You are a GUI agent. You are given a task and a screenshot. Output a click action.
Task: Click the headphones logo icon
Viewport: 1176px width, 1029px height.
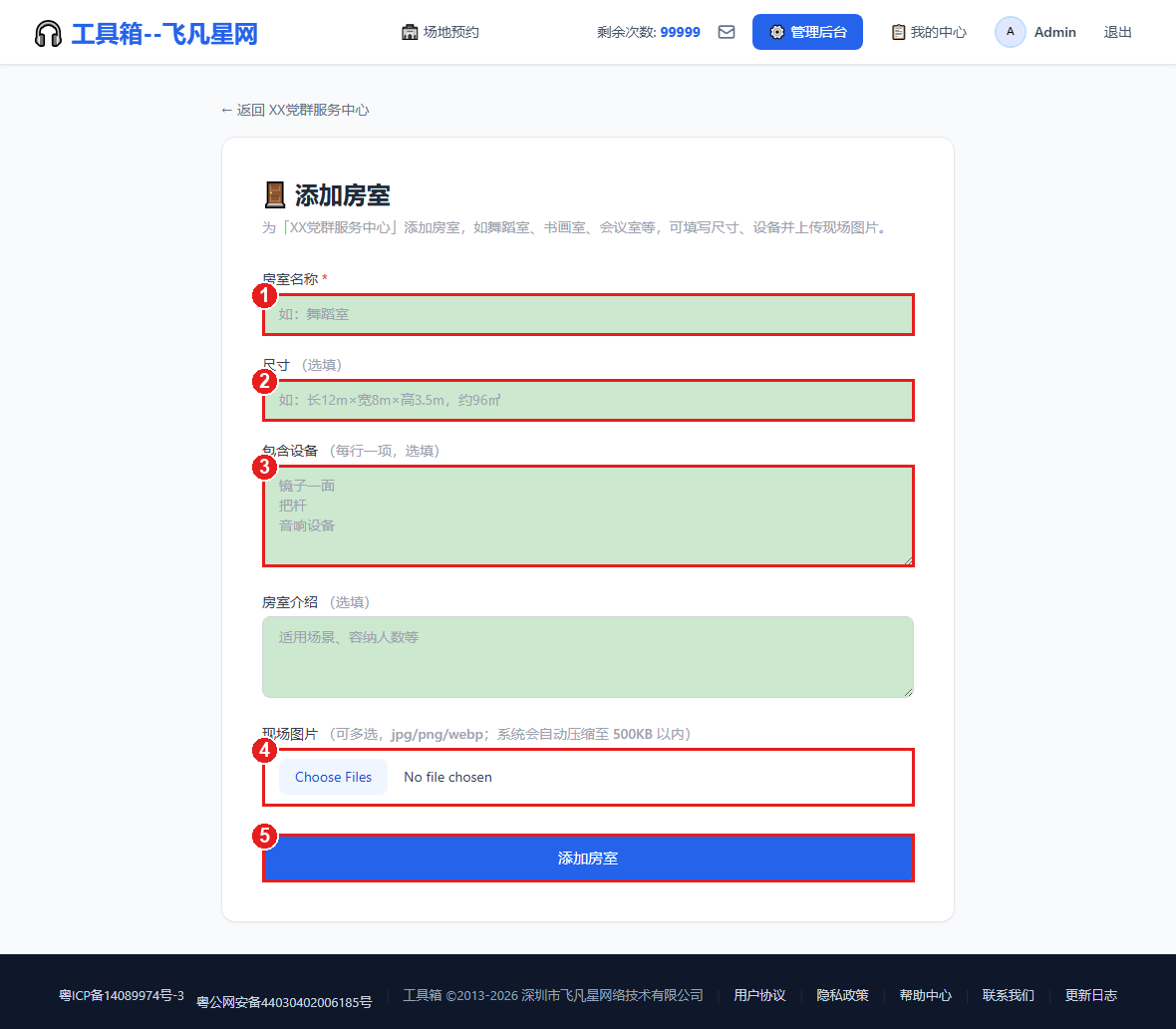point(48,33)
